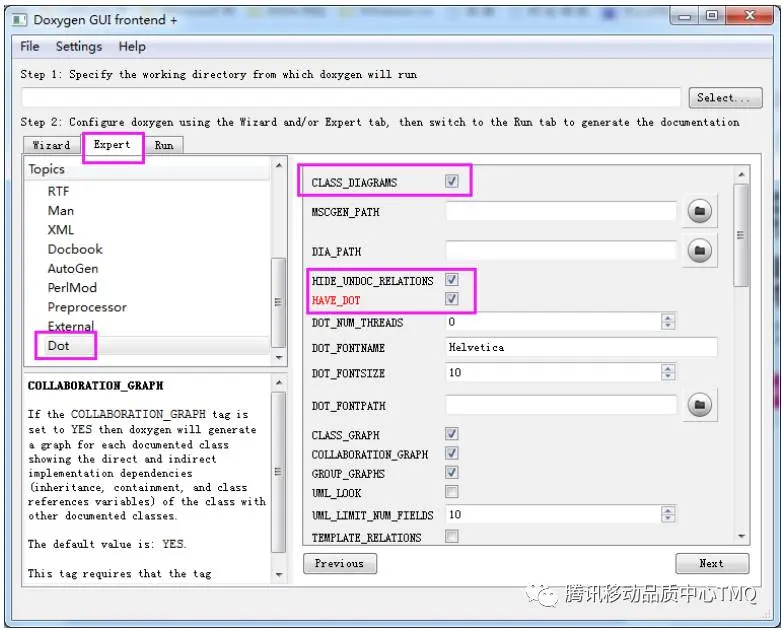782x630 pixels.
Task: Select the Man topic
Action: (x=61, y=210)
